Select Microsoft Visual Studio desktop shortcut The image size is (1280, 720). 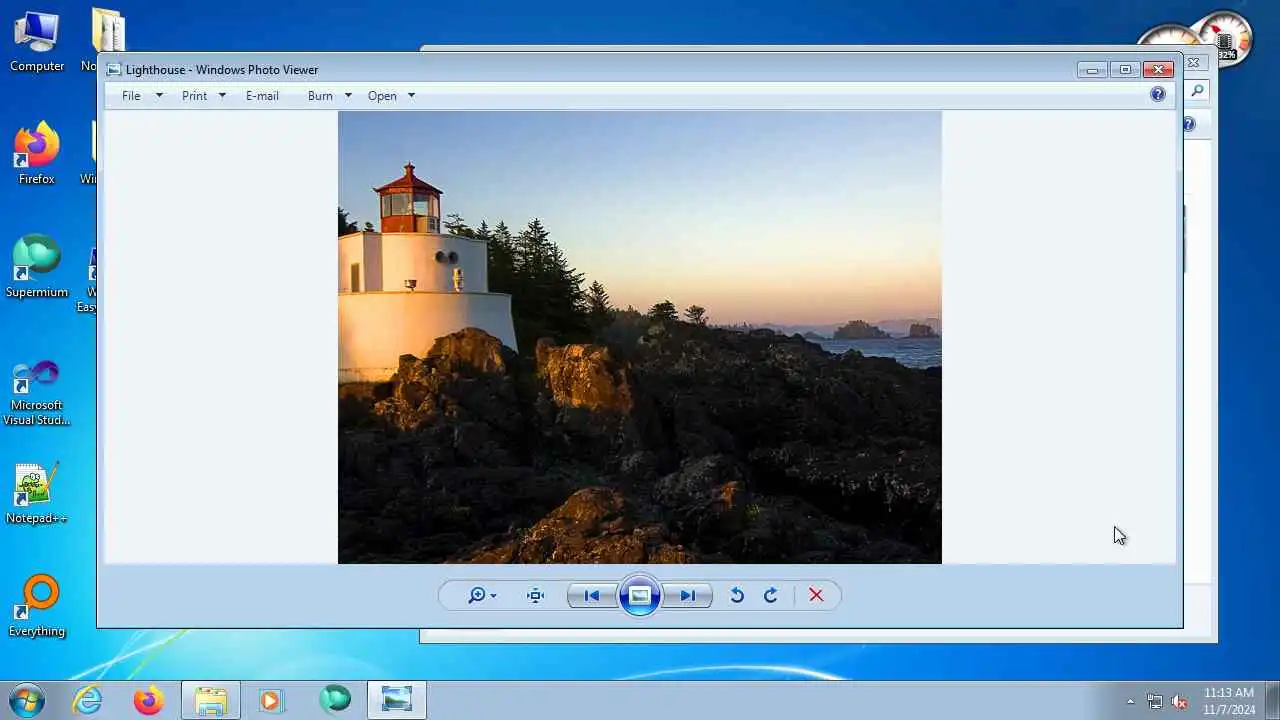(37, 393)
